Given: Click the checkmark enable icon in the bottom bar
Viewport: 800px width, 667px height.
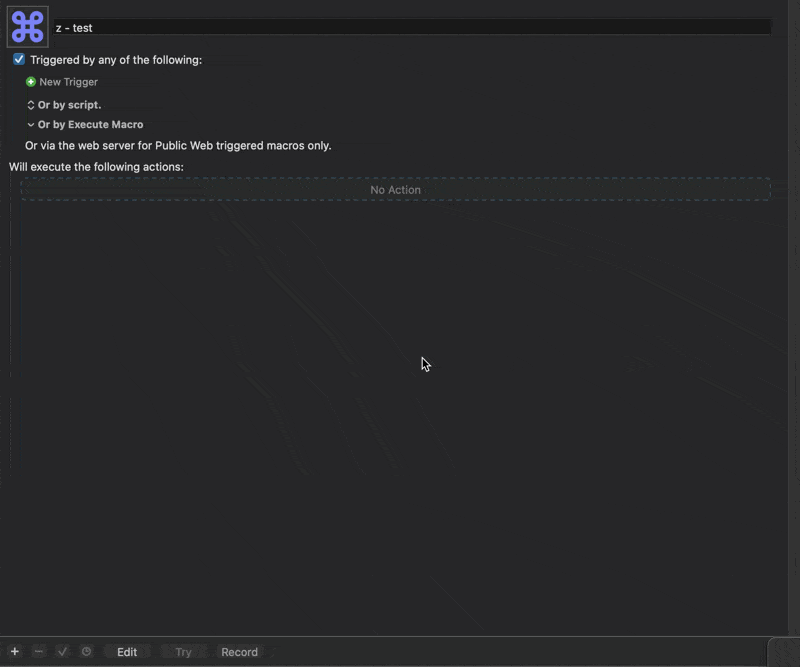Looking at the screenshot, I should 62,652.
